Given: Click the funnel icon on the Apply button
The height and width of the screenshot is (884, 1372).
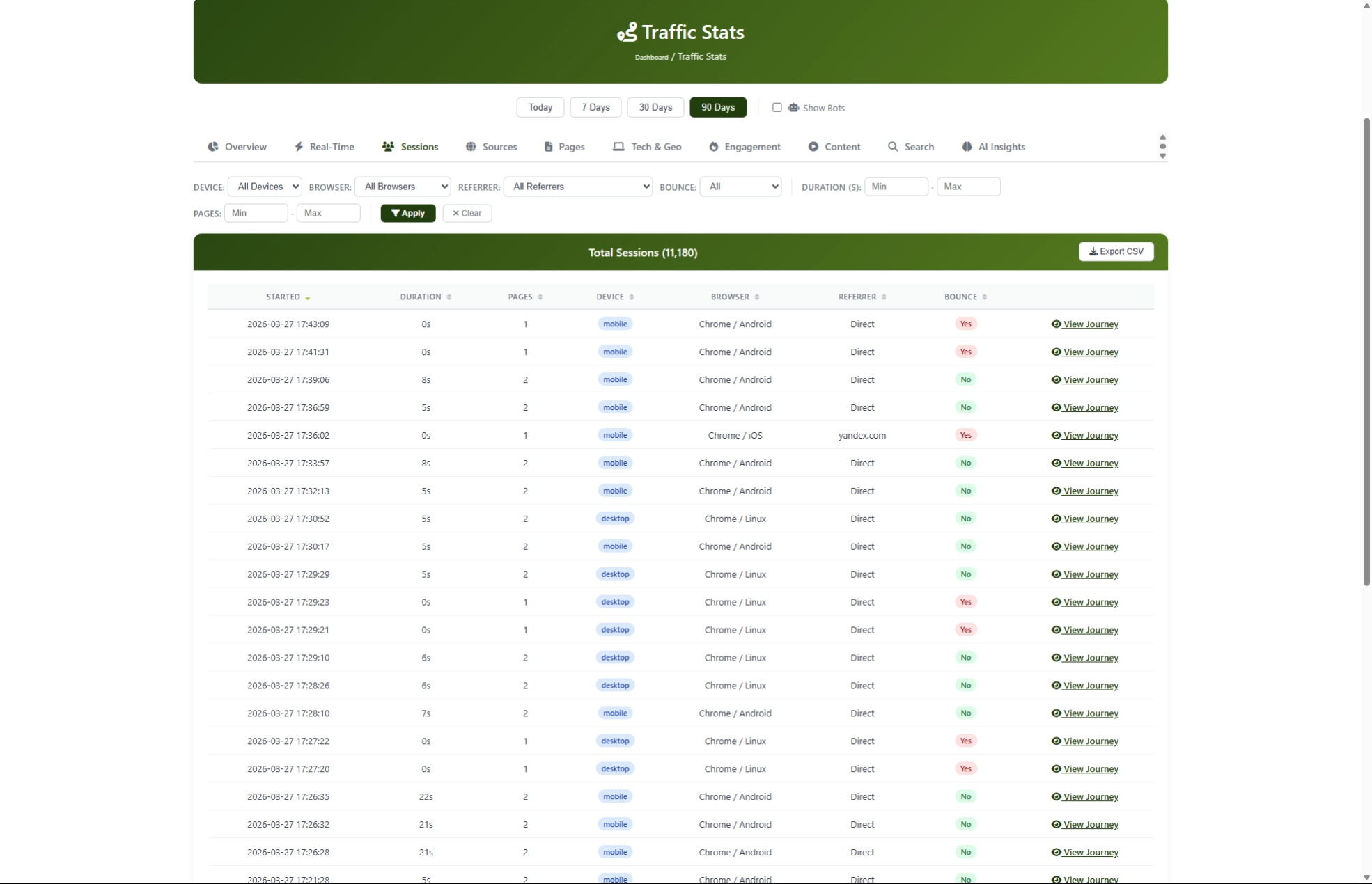Looking at the screenshot, I should [x=396, y=213].
